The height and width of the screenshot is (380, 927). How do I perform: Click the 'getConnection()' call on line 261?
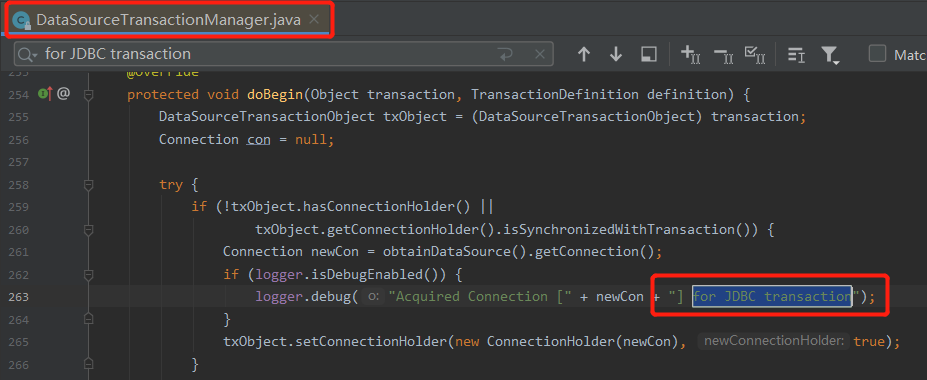pos(595,252)
